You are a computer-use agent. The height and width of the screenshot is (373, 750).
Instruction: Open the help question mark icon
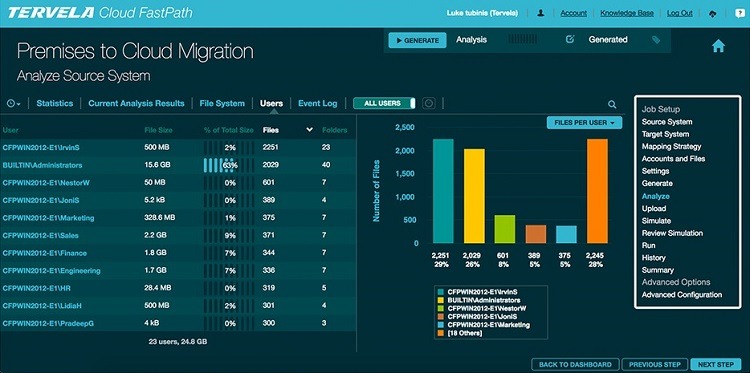coord(740,14)
